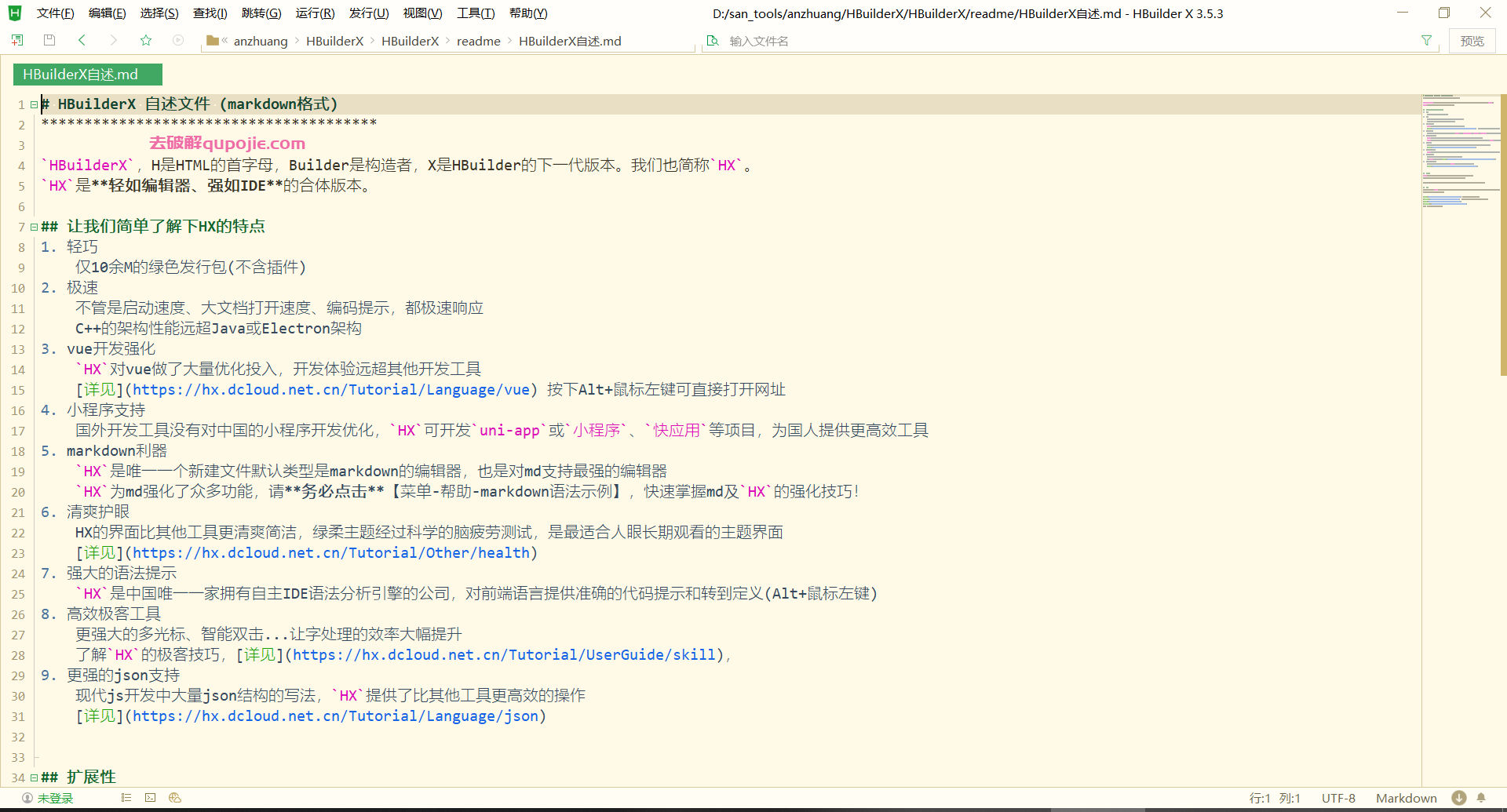The image size is (1507, 812).
Task: Go back with the left arrow icon
Action: coord(82,40)
